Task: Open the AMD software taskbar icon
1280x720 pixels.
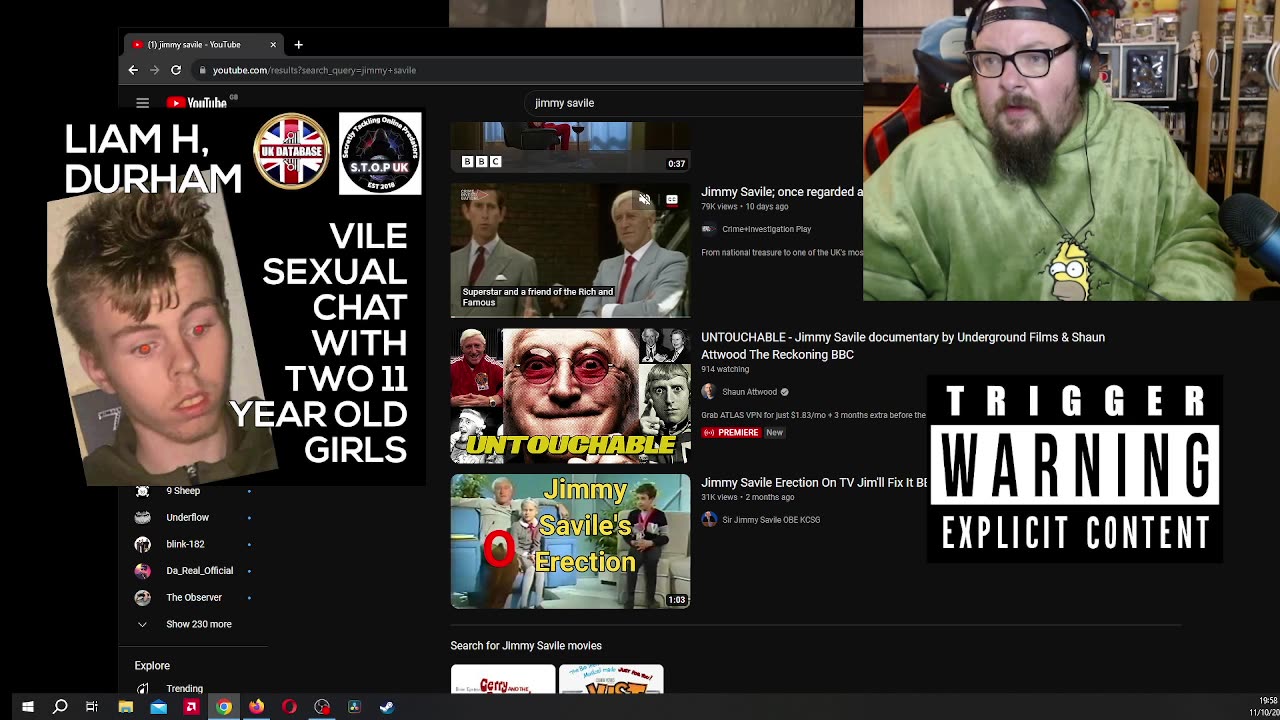Action: coord(191,707)
